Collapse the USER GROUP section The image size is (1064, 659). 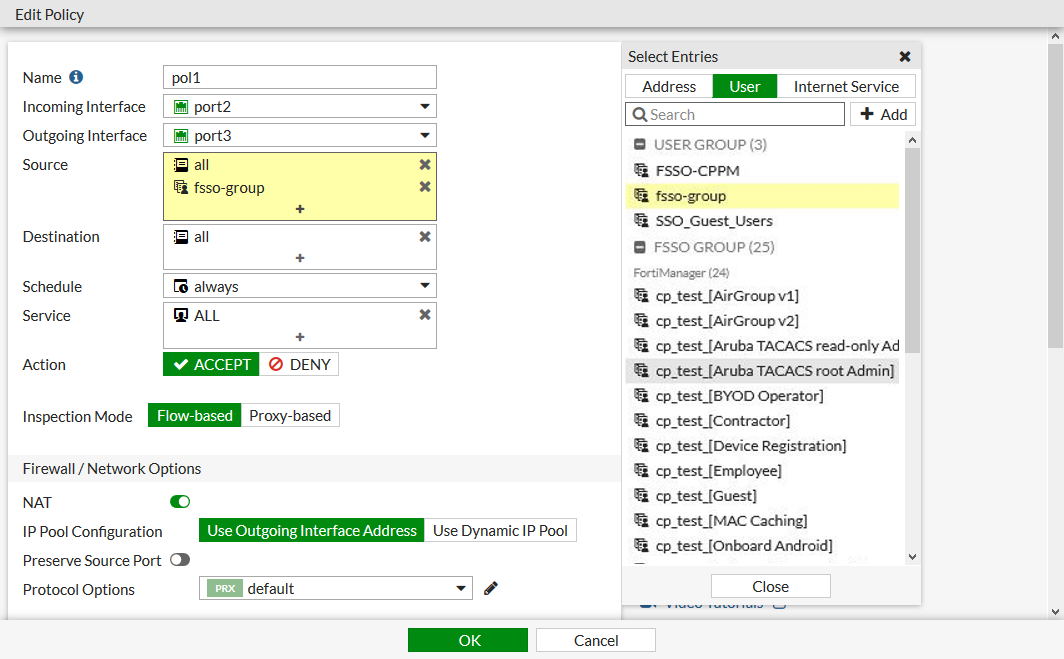coord(640,144)
